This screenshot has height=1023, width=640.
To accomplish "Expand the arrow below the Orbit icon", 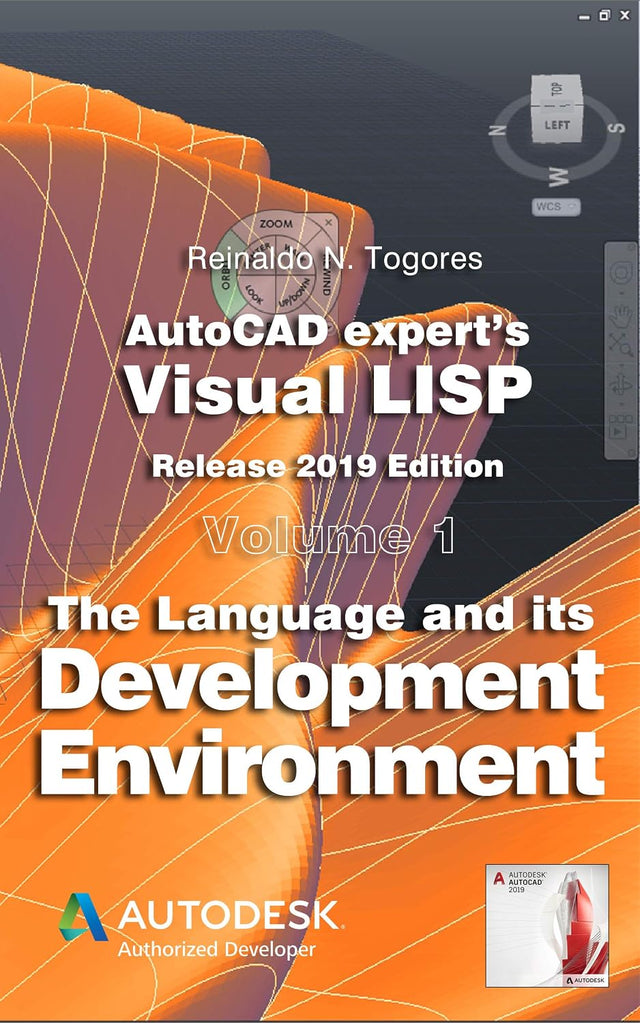I will 622,402.
